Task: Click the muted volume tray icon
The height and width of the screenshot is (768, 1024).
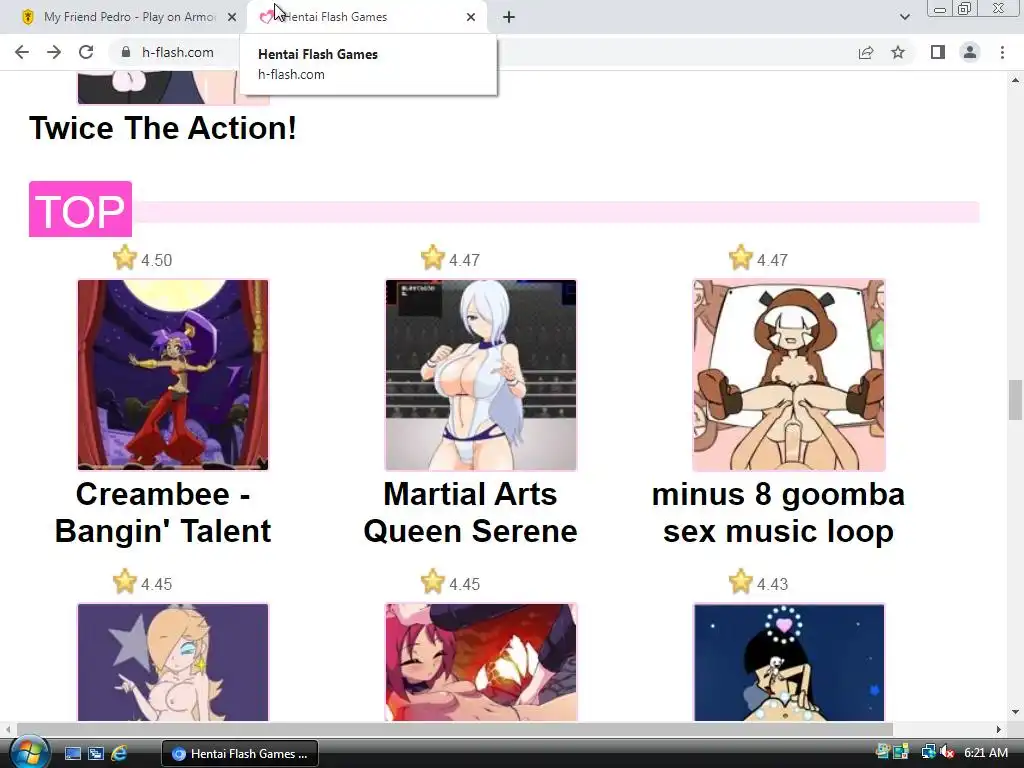Action: click(x=948, y=753)
